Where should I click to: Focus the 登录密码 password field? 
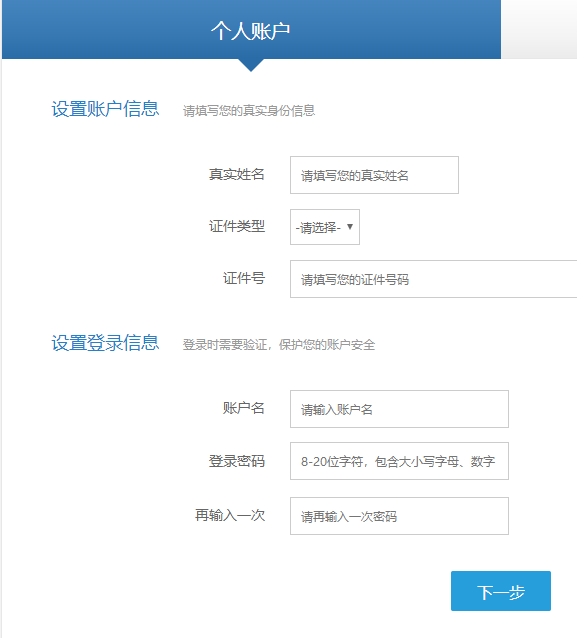tap(399, 461)
